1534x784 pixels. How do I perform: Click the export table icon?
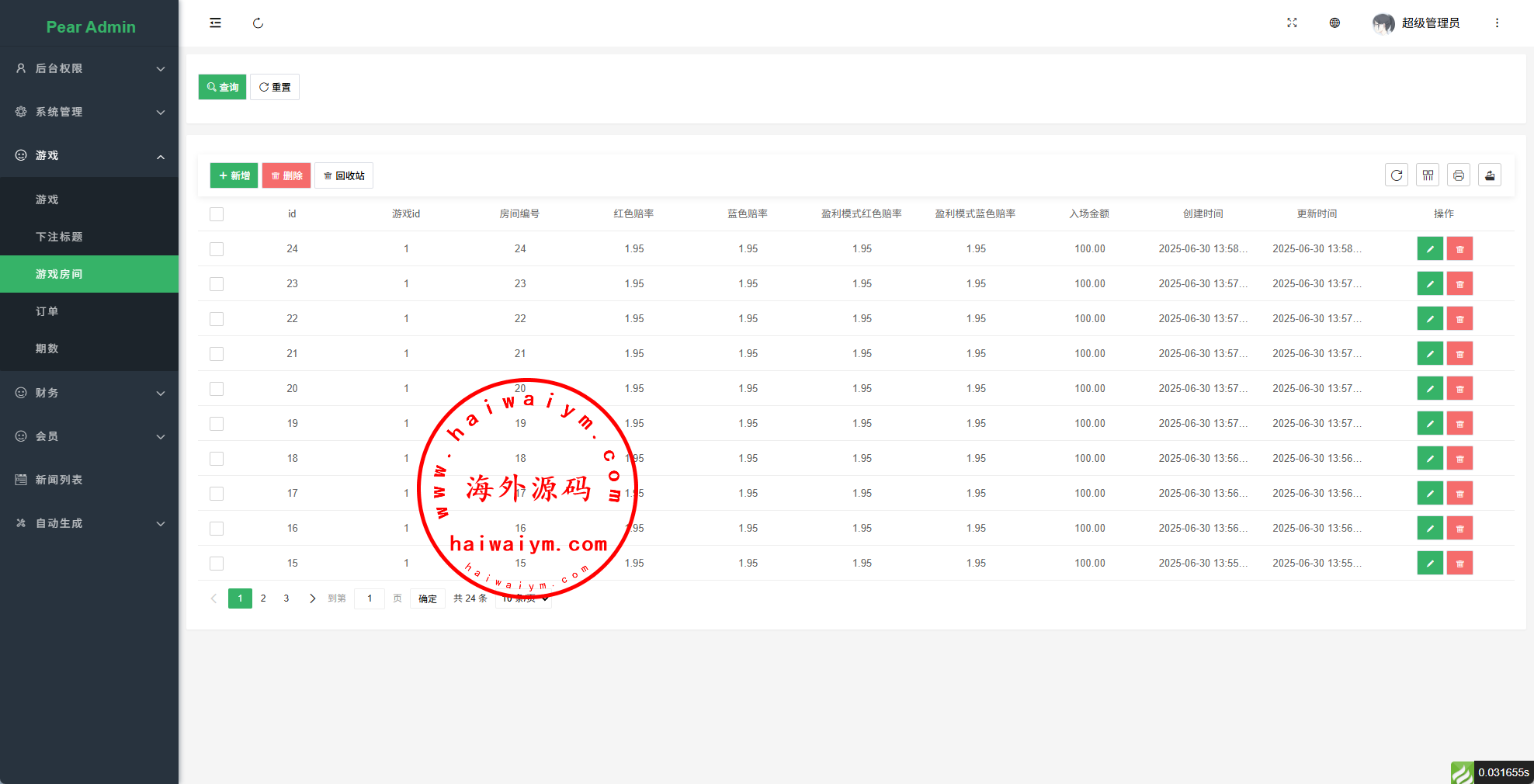(1489, 175)
